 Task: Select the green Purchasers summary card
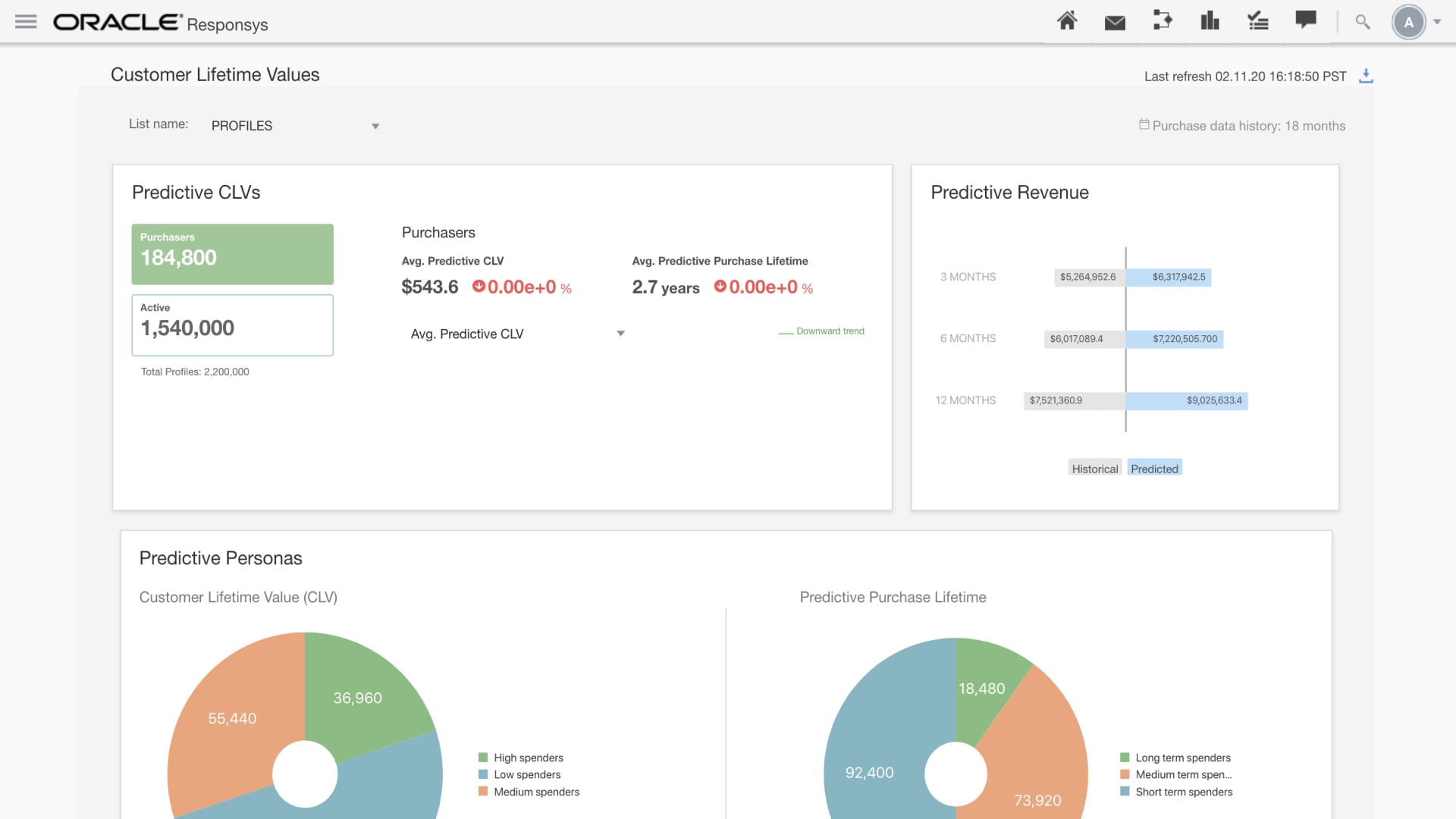(232, 253)
